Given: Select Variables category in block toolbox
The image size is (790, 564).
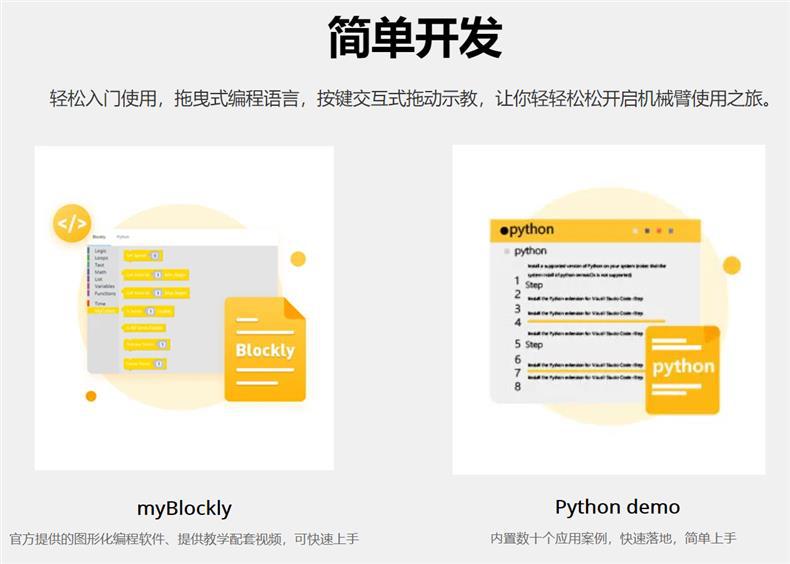Looking at the screenshot, I should [x=104, y=286].
